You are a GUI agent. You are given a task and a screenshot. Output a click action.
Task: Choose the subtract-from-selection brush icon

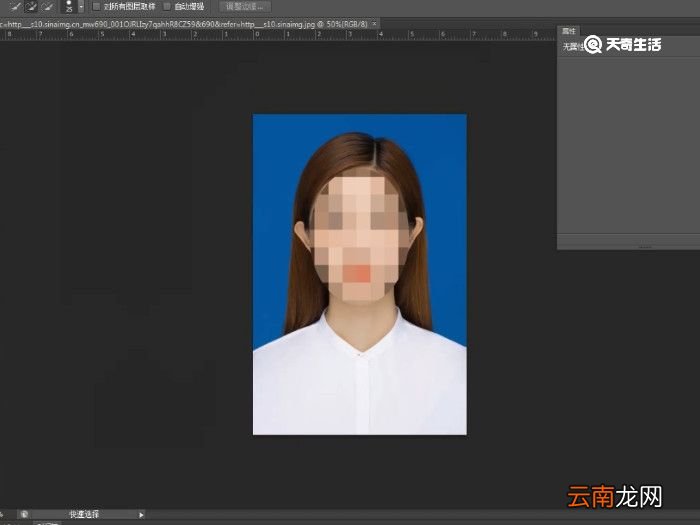pyautogui.click(x=47, y=6)
